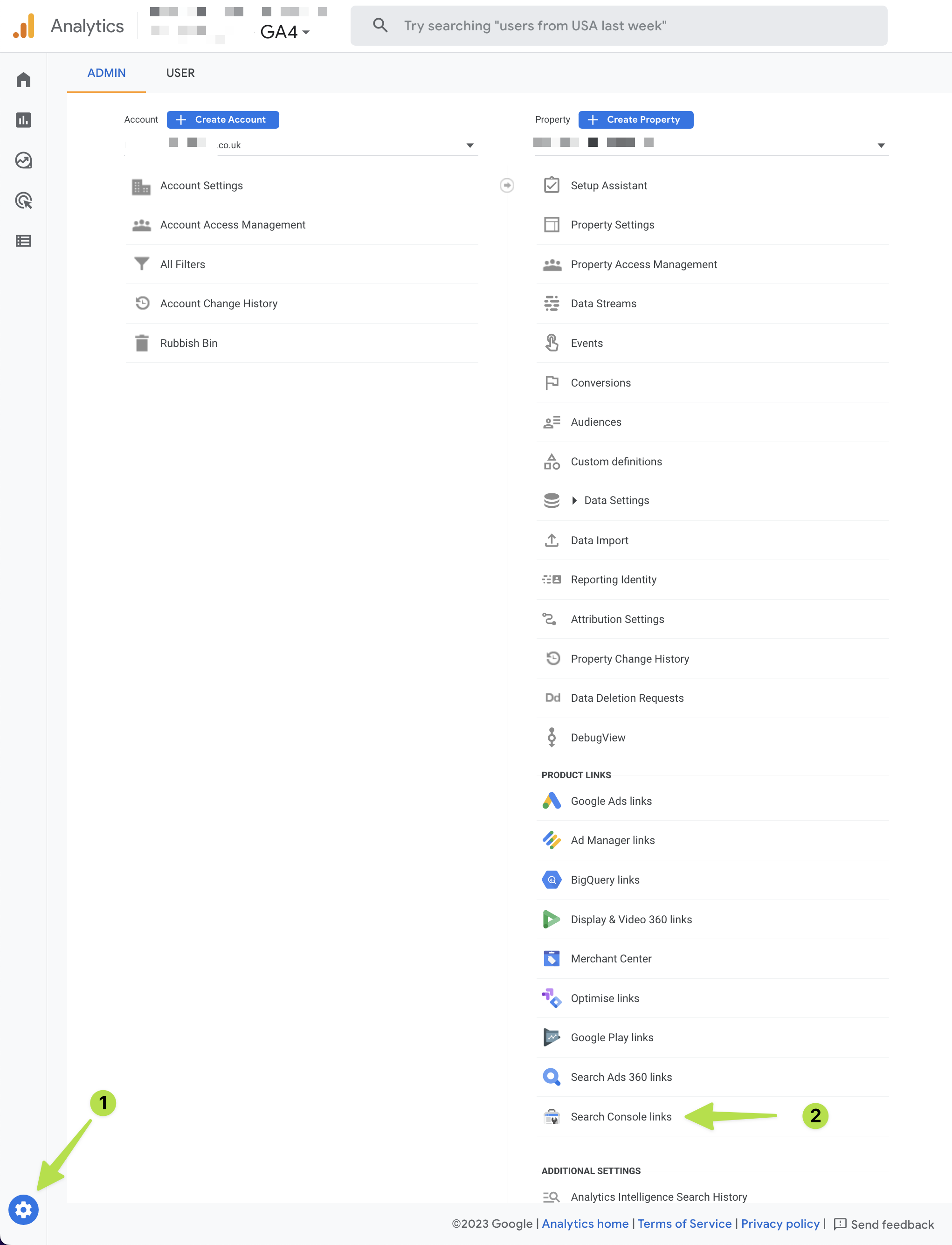The width and height of the screenshot is (952, 1245).
Task: Click the Merchant Center tag icon
Action: point(552,958)
